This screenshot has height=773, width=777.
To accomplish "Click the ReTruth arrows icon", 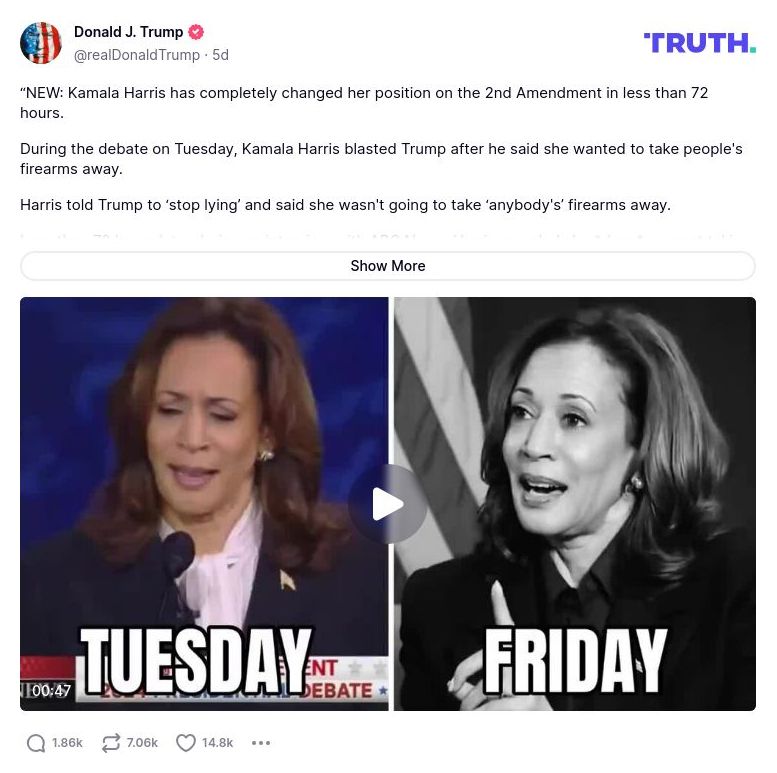I will [111, 743].
